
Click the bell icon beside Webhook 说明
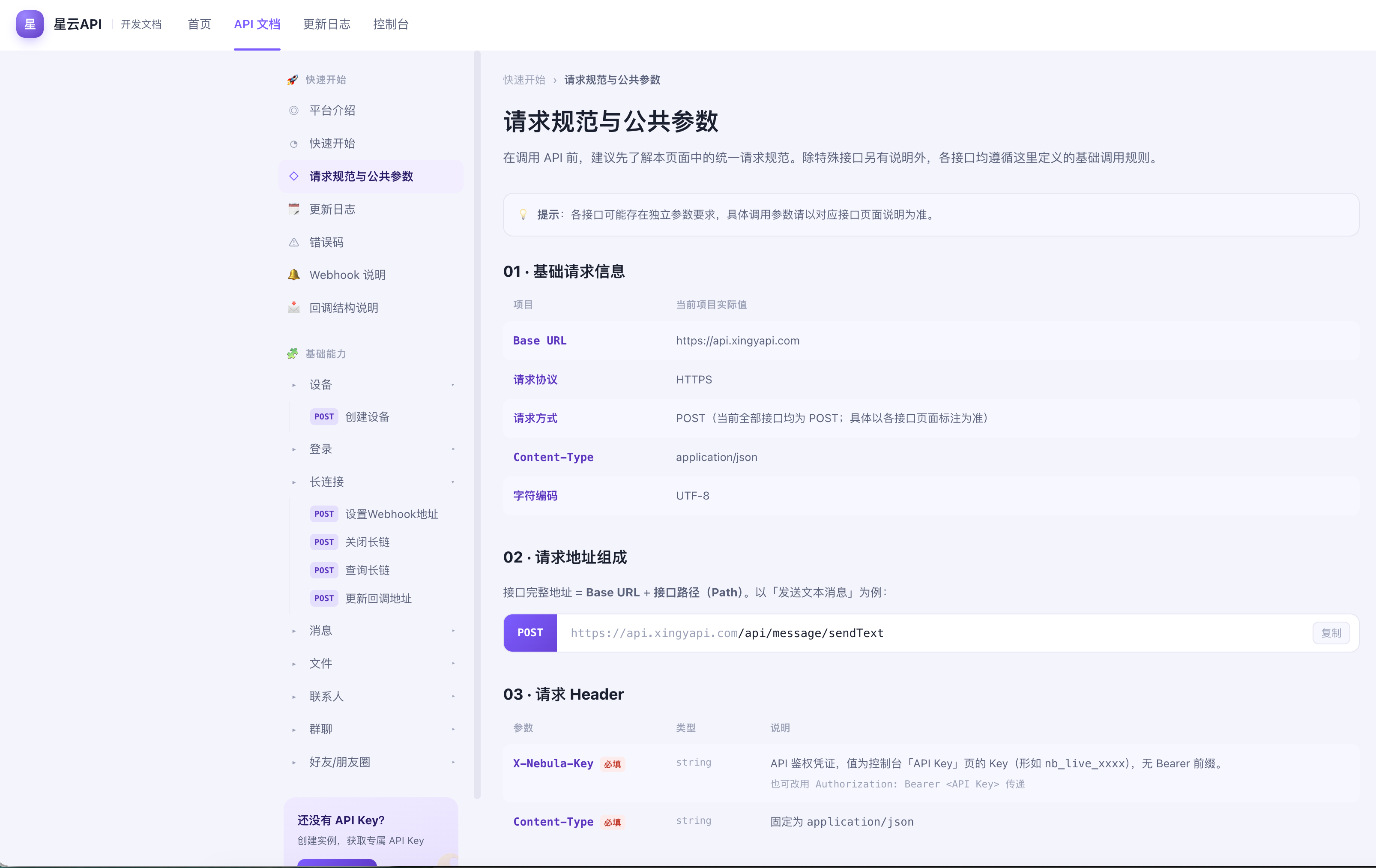click(x=294, y=275)
